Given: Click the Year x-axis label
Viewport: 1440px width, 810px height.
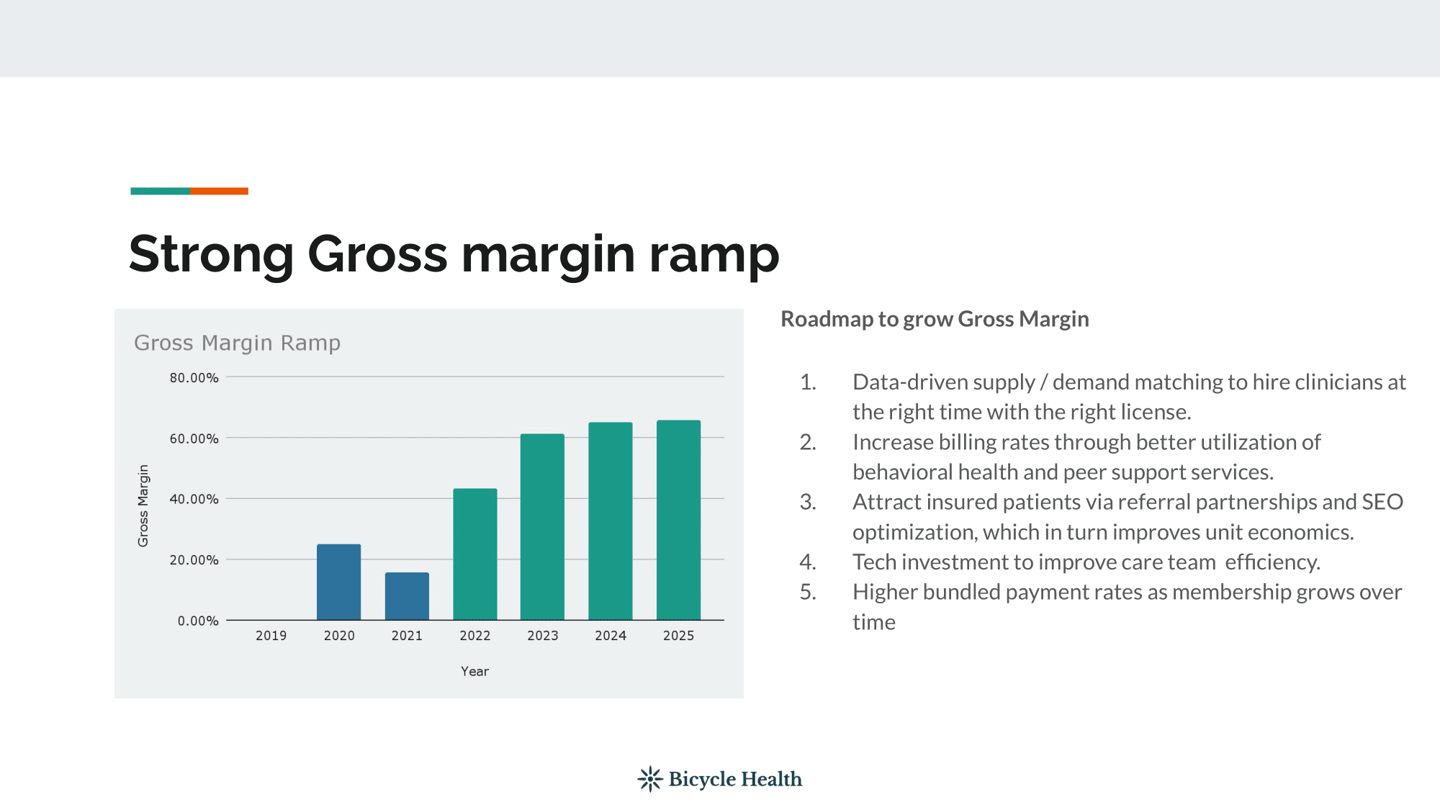Looking at the screenshot, I should 475,671.
